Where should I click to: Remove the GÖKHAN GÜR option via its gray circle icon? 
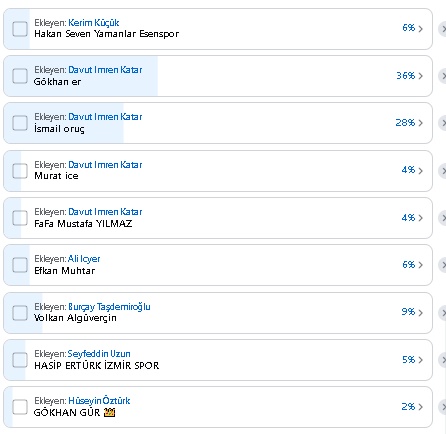point(442,407)
